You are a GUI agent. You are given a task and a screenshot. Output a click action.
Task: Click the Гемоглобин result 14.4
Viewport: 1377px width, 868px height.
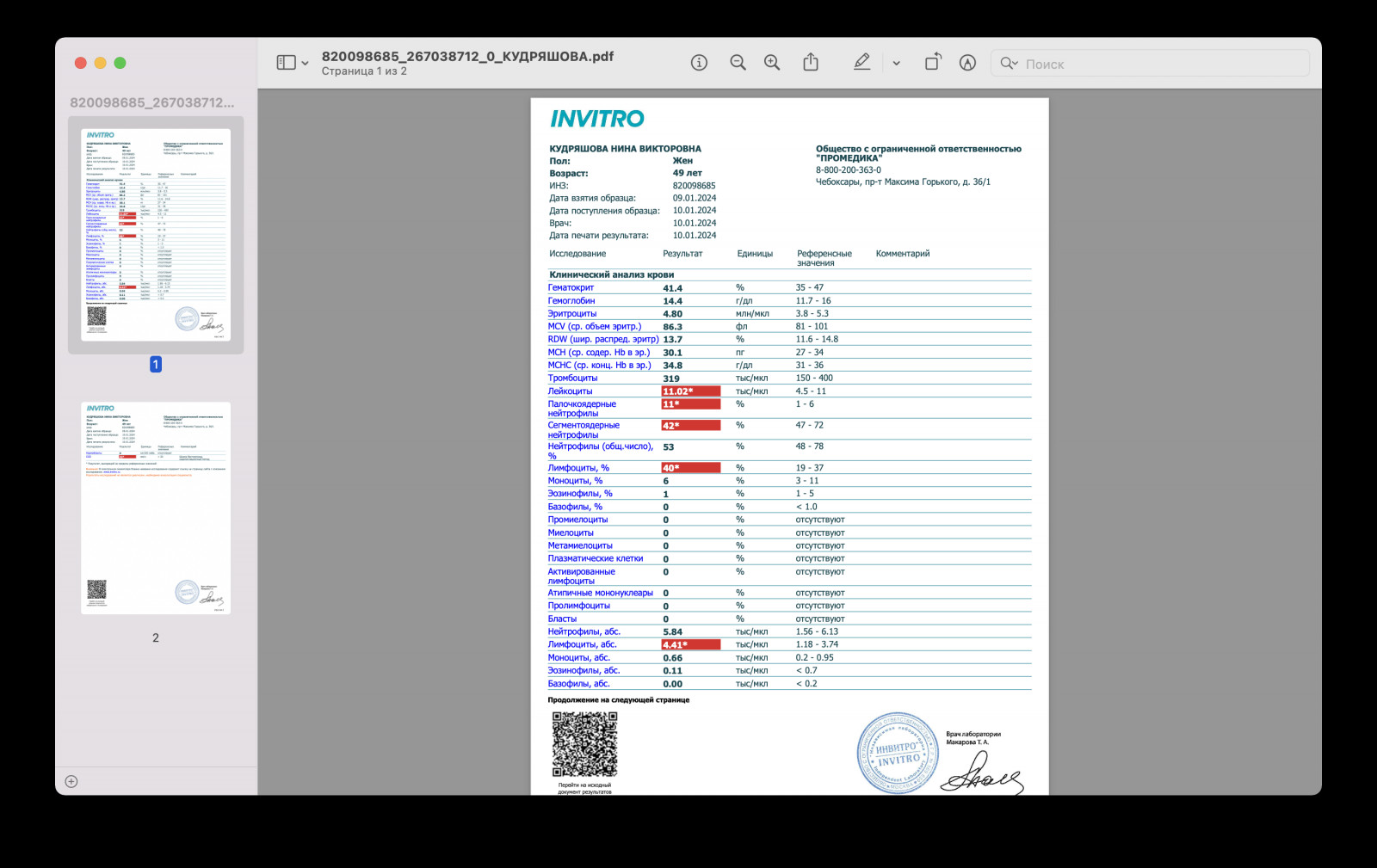point(673,301)
